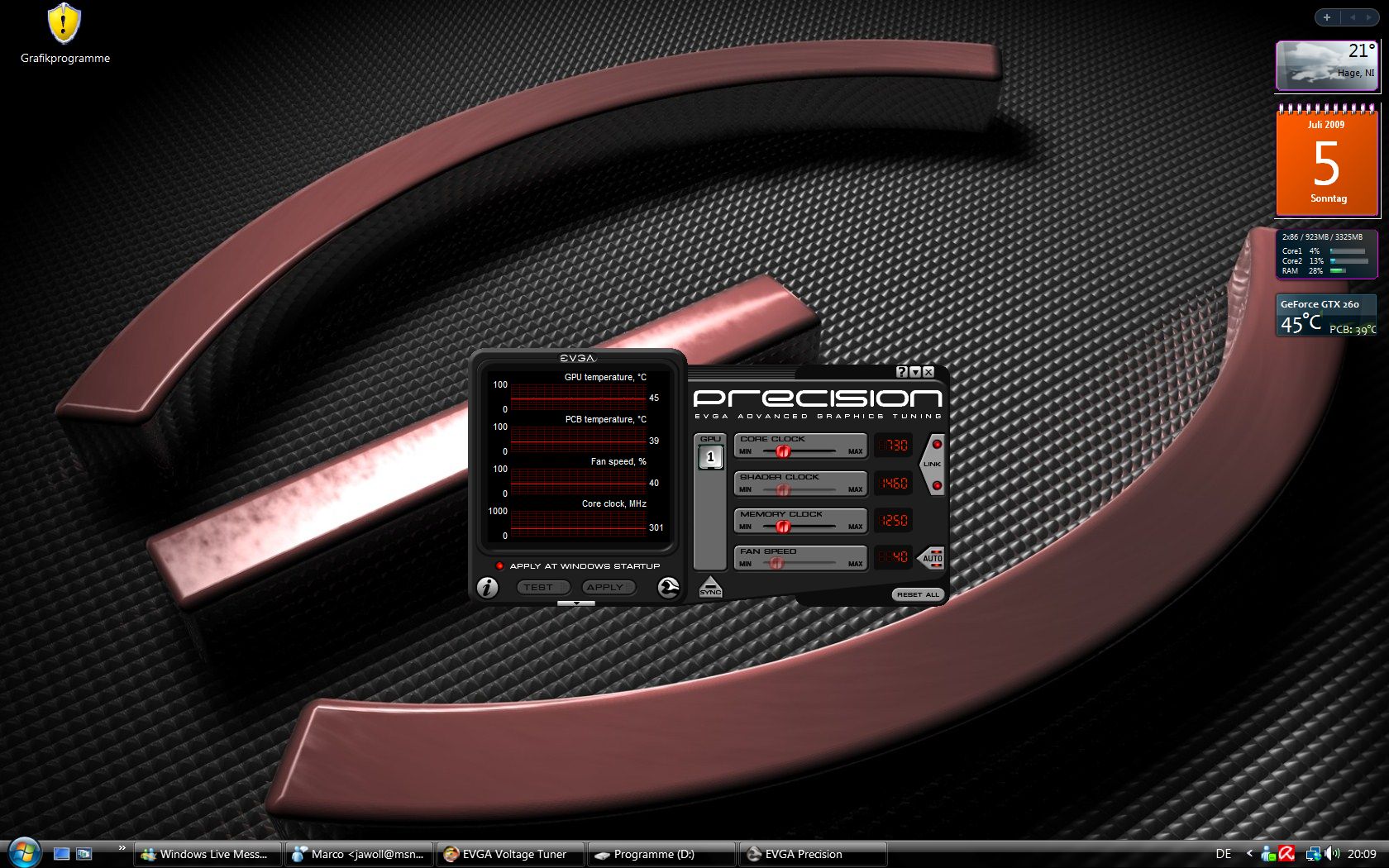Click the Shader Clock slider handle
Screen dimensions: 1389x868
[x=783, y=489]
